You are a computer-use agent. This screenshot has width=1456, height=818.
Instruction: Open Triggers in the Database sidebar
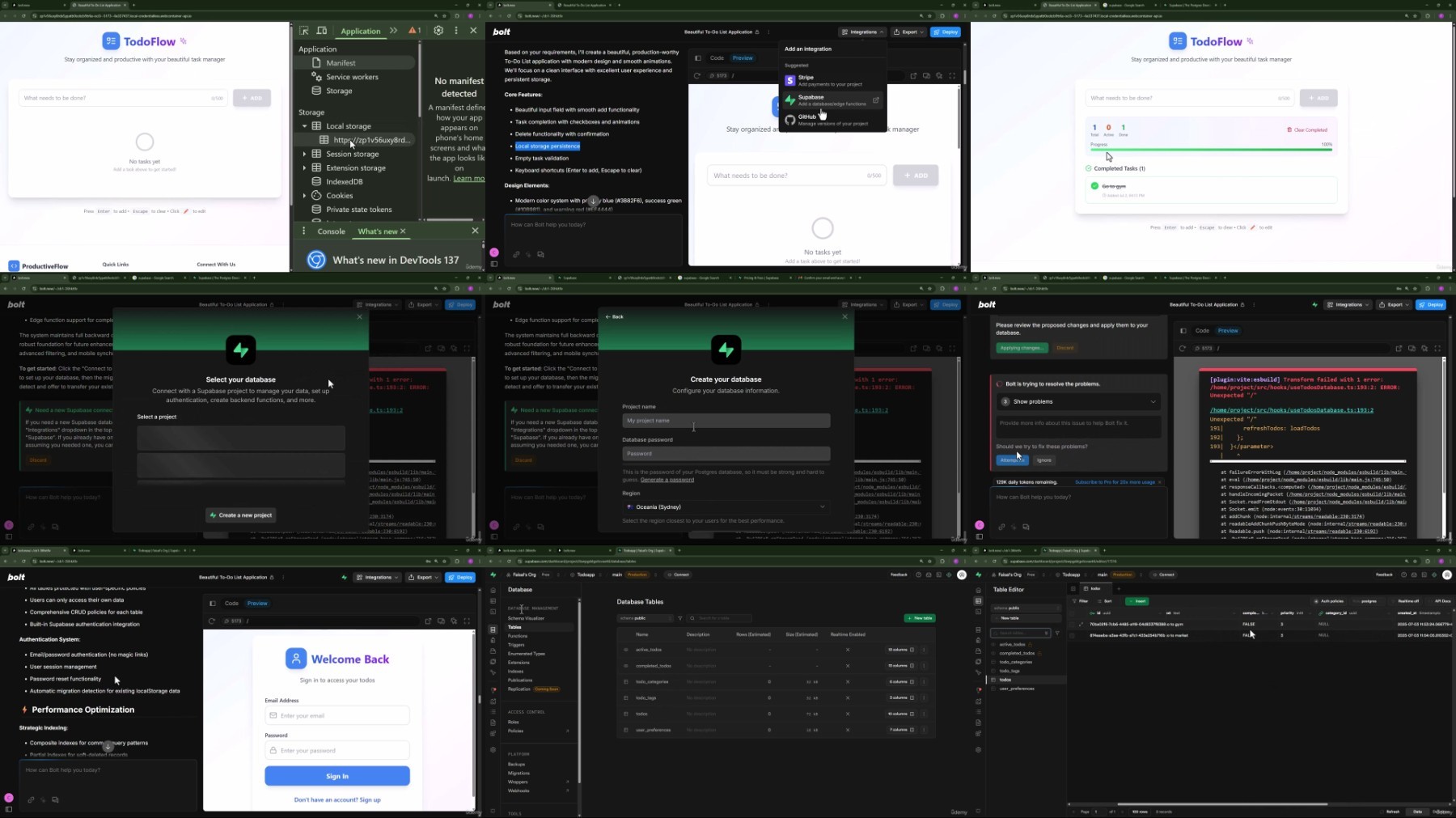point(516,645)
